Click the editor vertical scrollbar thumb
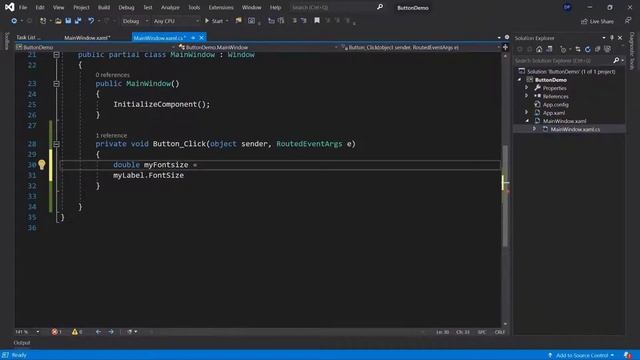The image size is (640, 360). (505, 196)
